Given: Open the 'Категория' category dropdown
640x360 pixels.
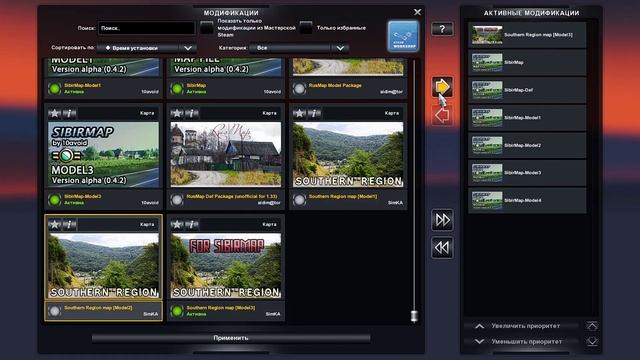Looking at the screenshot, I should click(x=298, y=48).
